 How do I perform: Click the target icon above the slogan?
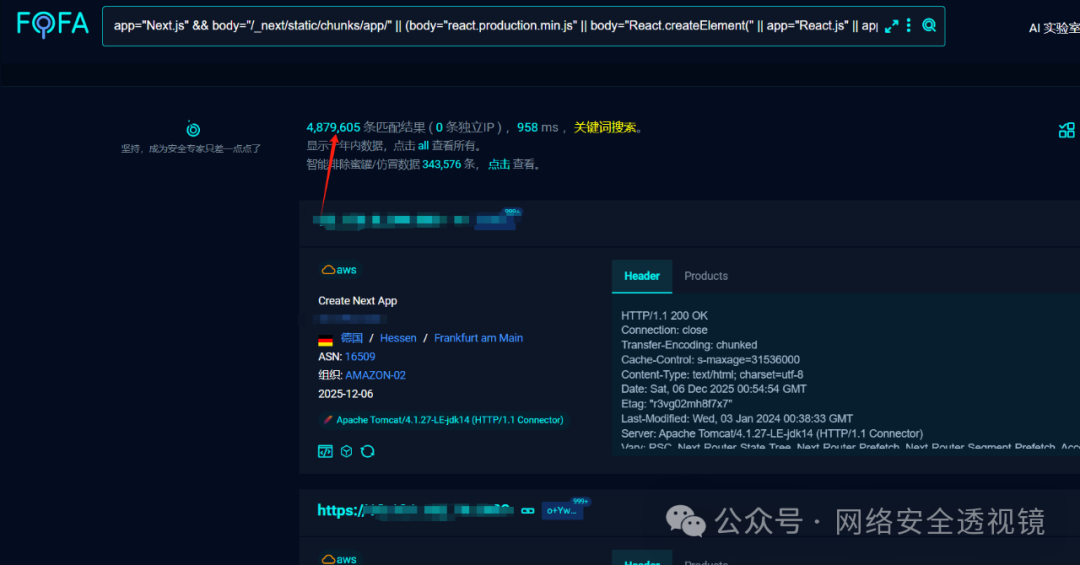pos(193,129)
